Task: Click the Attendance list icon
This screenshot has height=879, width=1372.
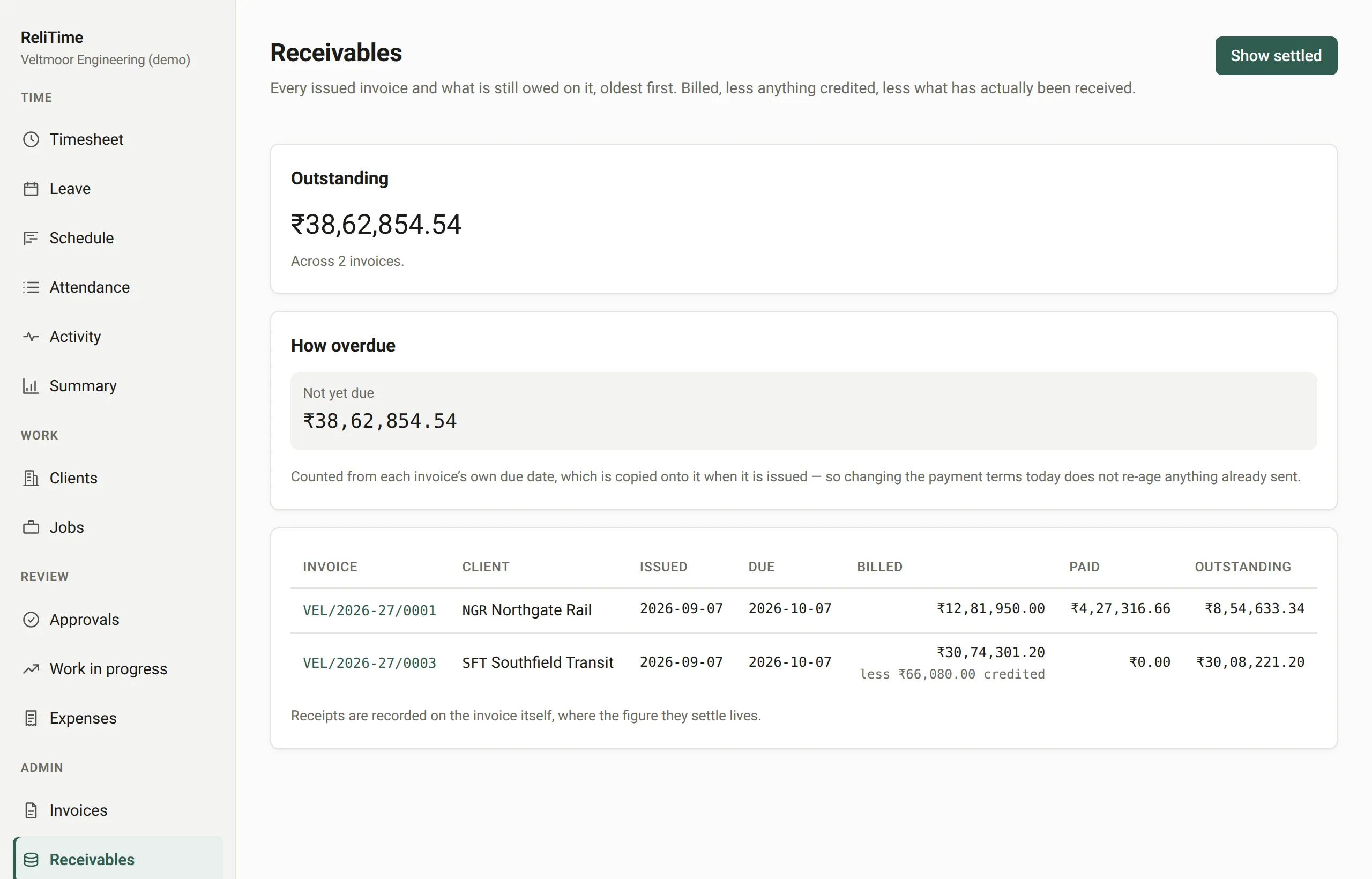Action: click(x=31, y=287)
